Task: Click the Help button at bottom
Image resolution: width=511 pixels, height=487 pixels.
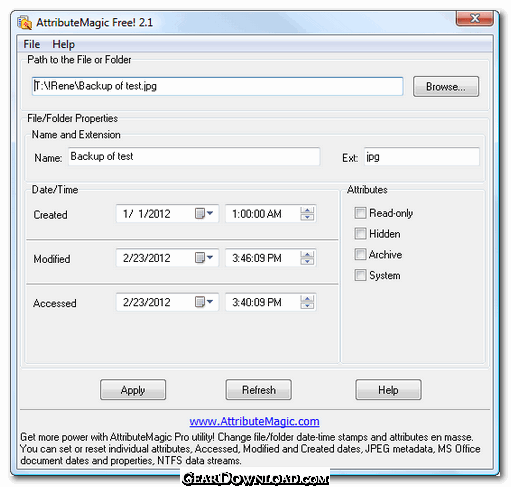Action: 388,390
